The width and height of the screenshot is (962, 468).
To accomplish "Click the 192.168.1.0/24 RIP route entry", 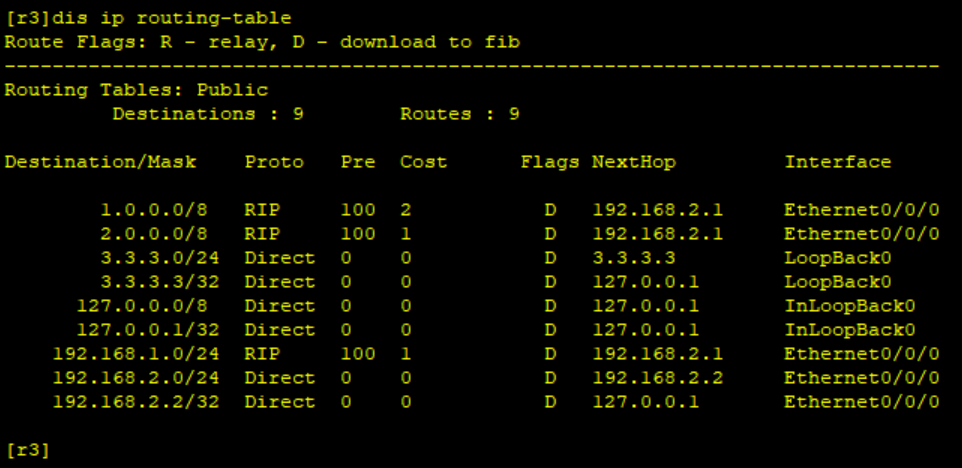I will (x=136, y=354).
